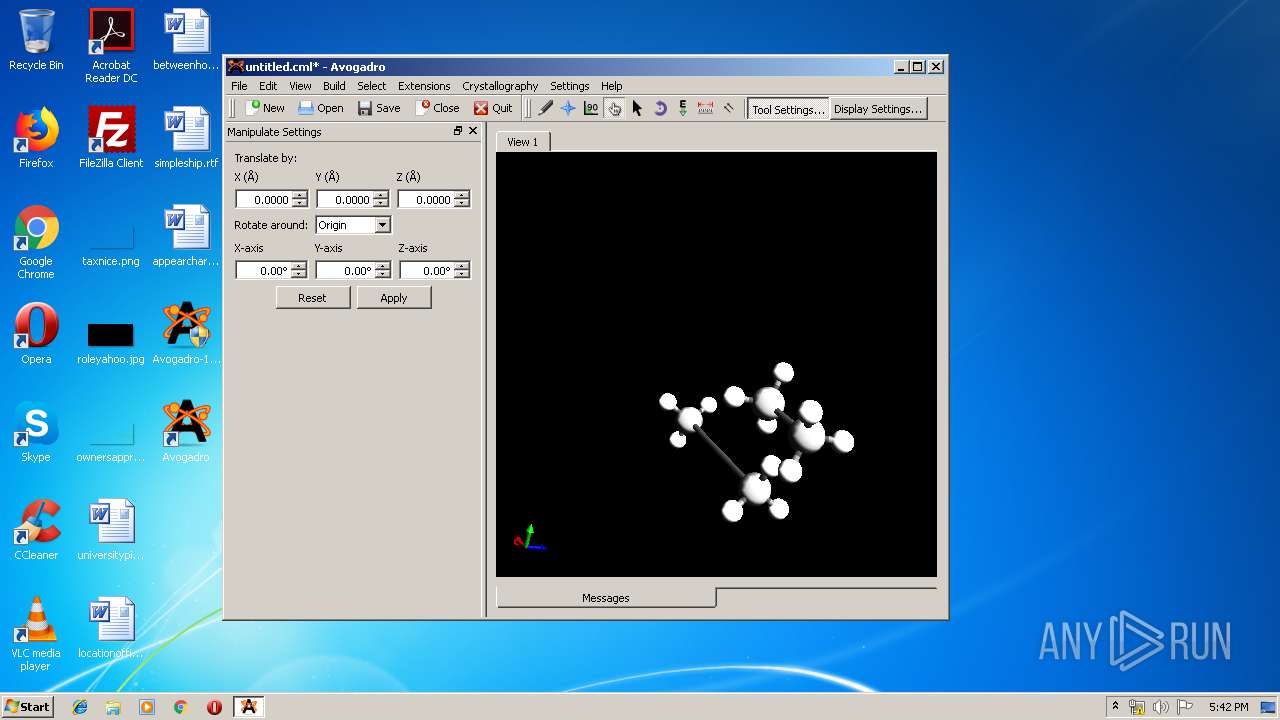This screenshot has height=720, width=1280.
Task: Increase Z-axis rotation with up arrow
Action: point(462,267)
